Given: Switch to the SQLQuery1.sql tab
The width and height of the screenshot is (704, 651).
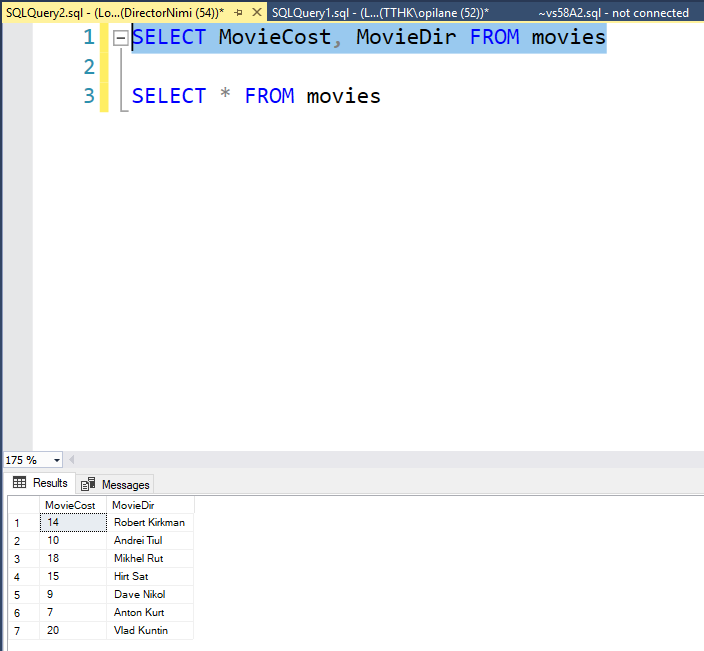Looking at the screenshot, I should tap(380, 12).
